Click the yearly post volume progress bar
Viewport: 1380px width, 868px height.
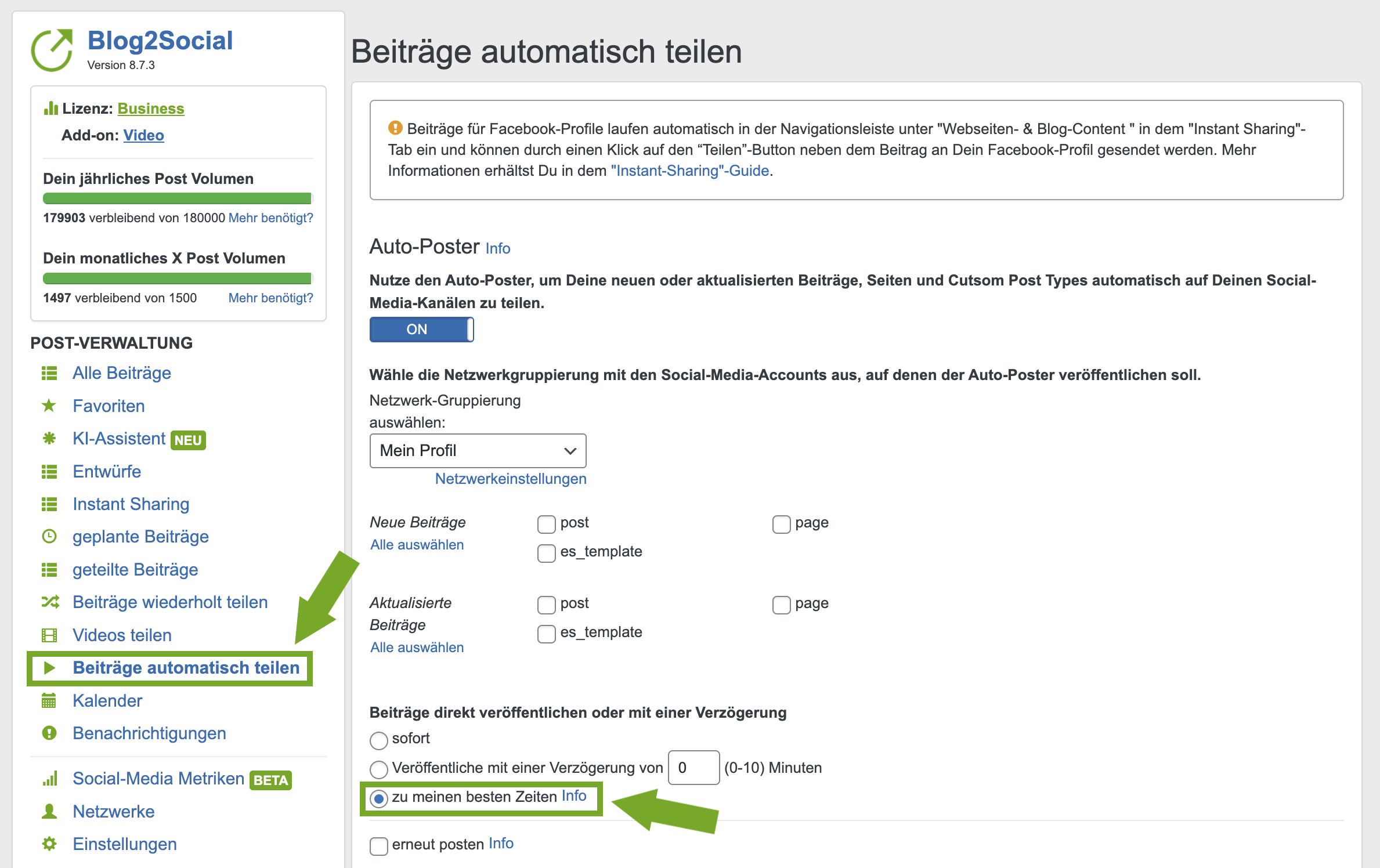pyautogui.click(x=178, y=198)
